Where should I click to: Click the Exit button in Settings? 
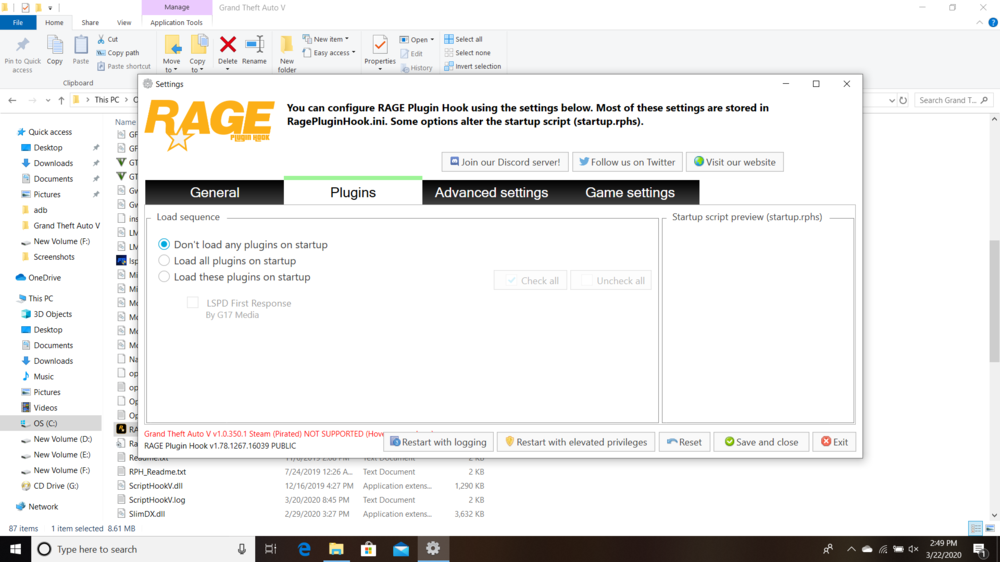click(834, 442)
